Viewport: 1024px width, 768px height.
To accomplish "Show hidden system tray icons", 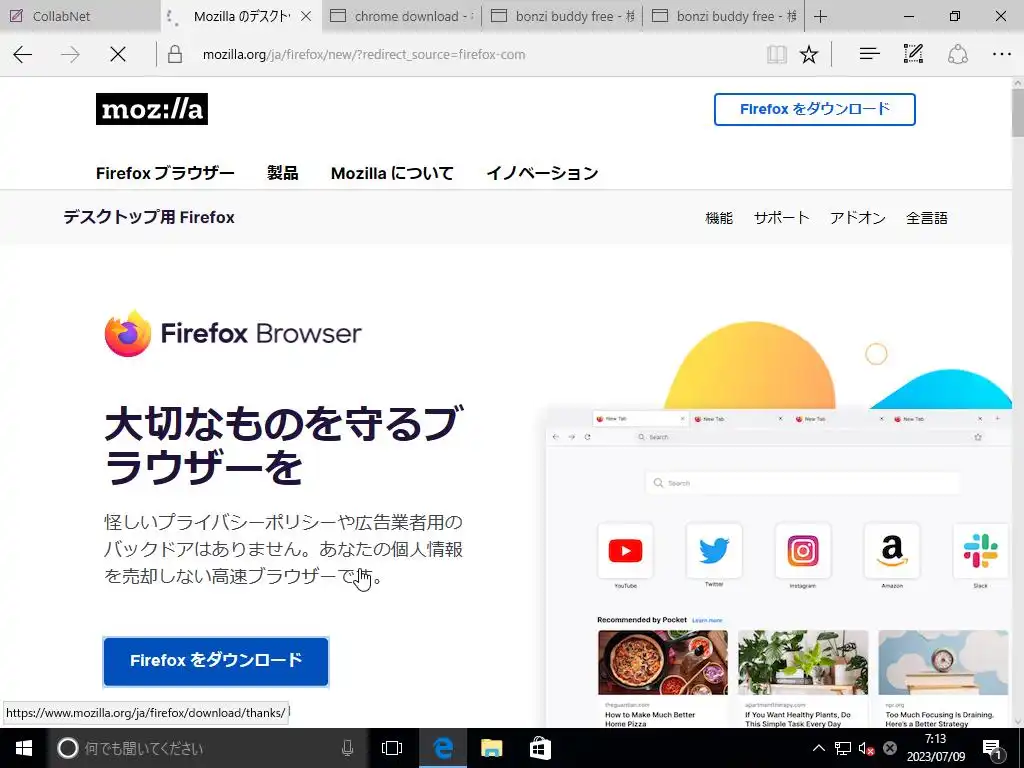I will tap(818, 748).
